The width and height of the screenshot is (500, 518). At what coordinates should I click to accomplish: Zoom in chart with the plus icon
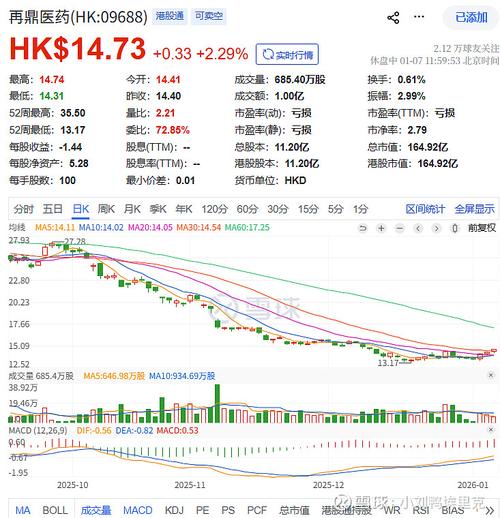click(381, 228)
